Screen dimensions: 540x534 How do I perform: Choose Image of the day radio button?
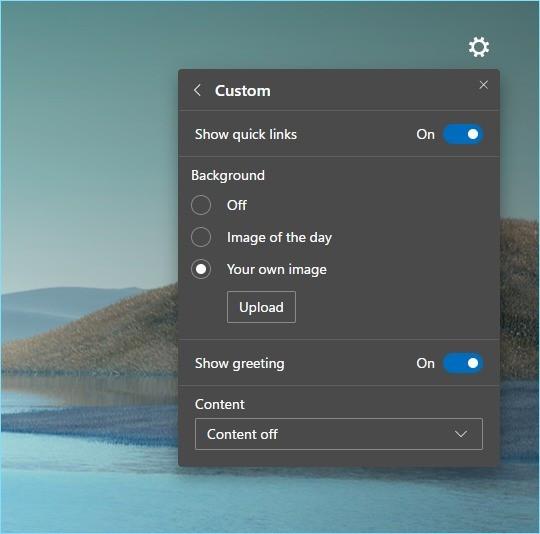[x=201, y=237]
